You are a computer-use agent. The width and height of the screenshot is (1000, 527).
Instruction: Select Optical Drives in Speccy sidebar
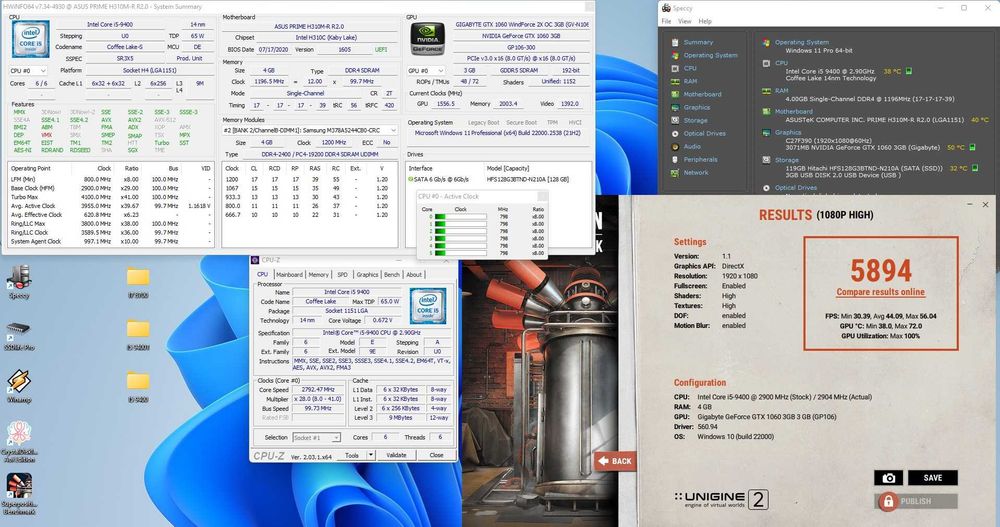point(704,133)
